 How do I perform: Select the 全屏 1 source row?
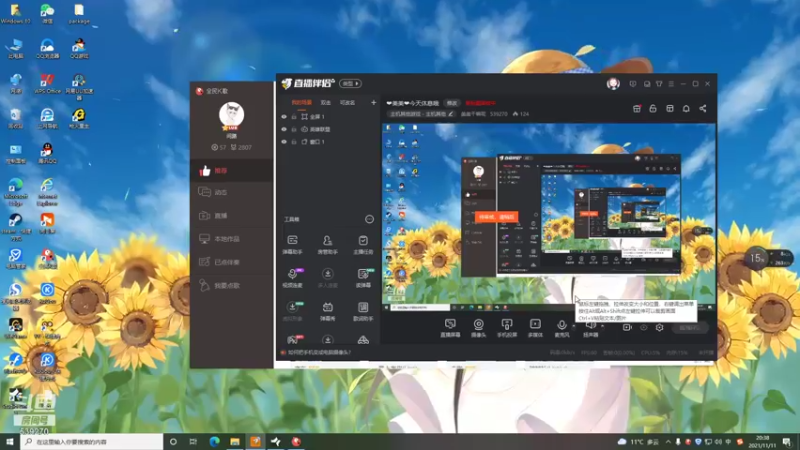click(x=329, y=117)
